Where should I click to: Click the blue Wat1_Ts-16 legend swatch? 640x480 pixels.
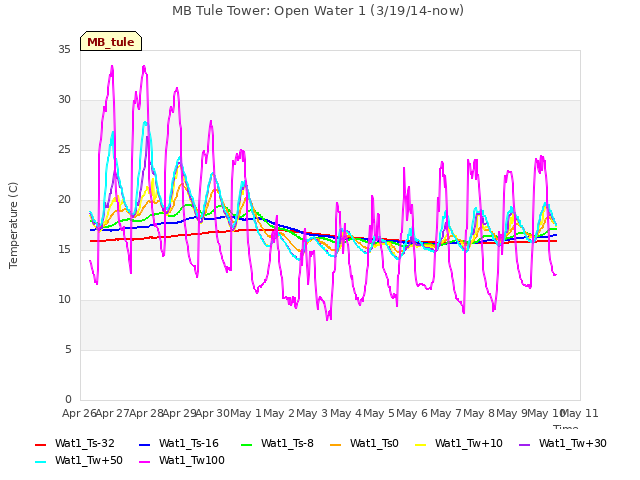[x=144, y=444]
